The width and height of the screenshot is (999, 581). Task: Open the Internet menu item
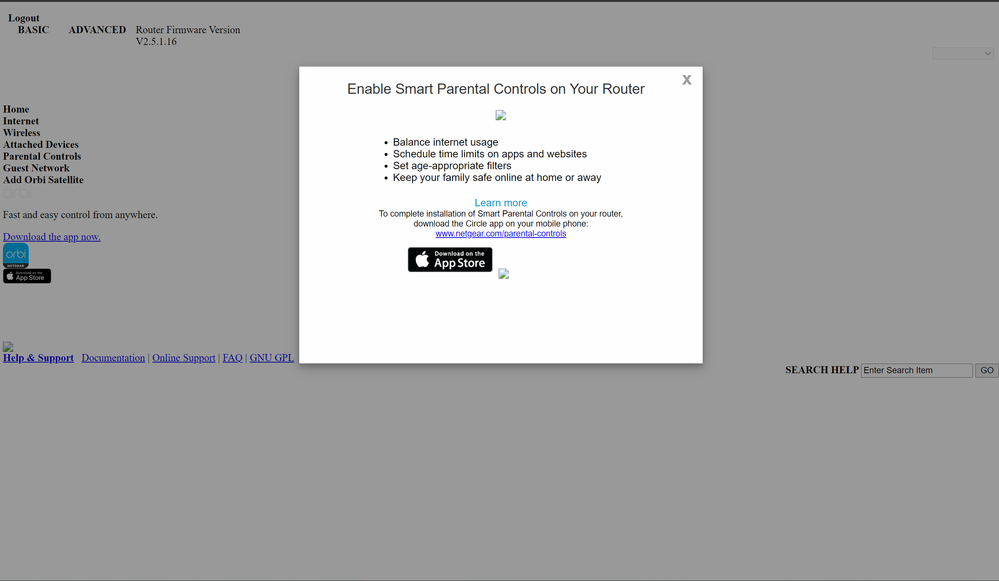click(21, 121)
